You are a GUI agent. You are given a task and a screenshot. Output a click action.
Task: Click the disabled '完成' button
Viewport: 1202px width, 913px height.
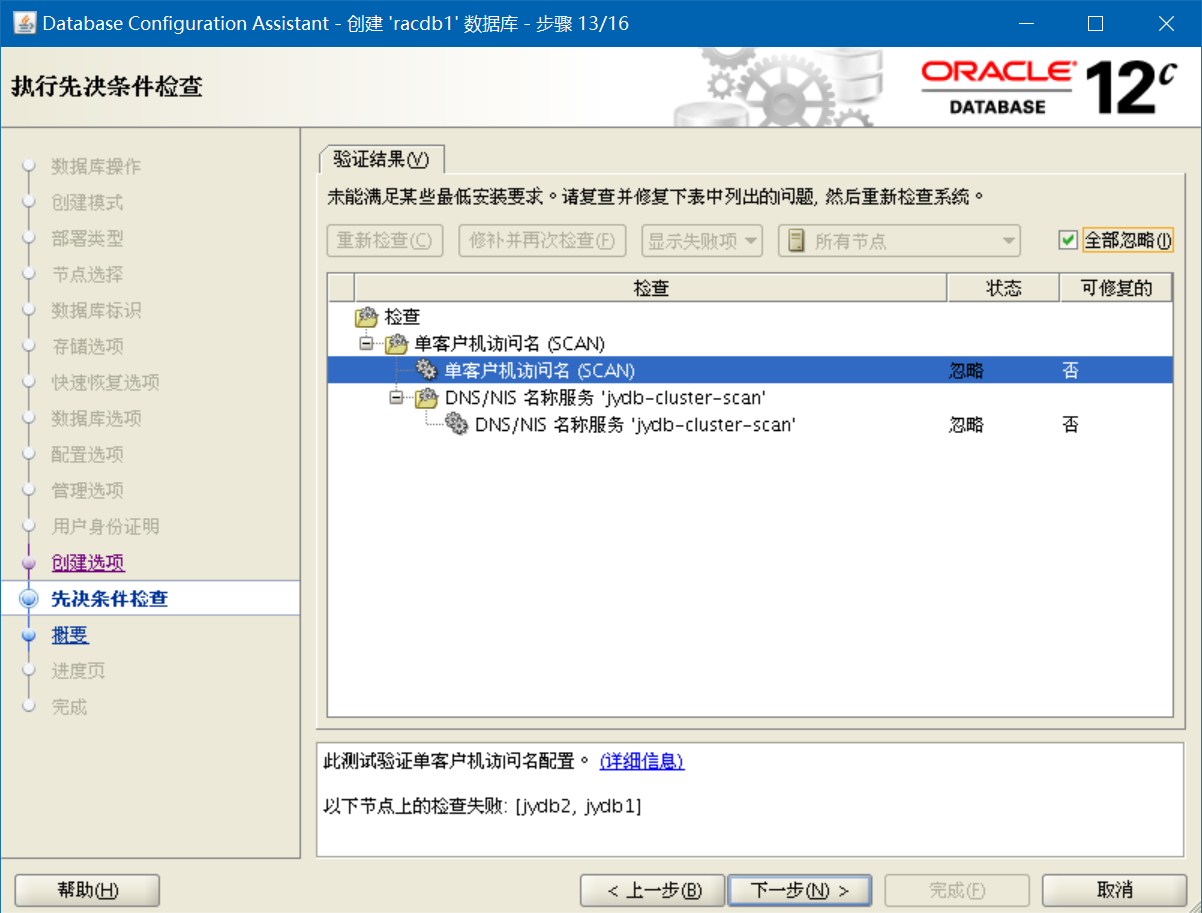click(x=956, y=890)
